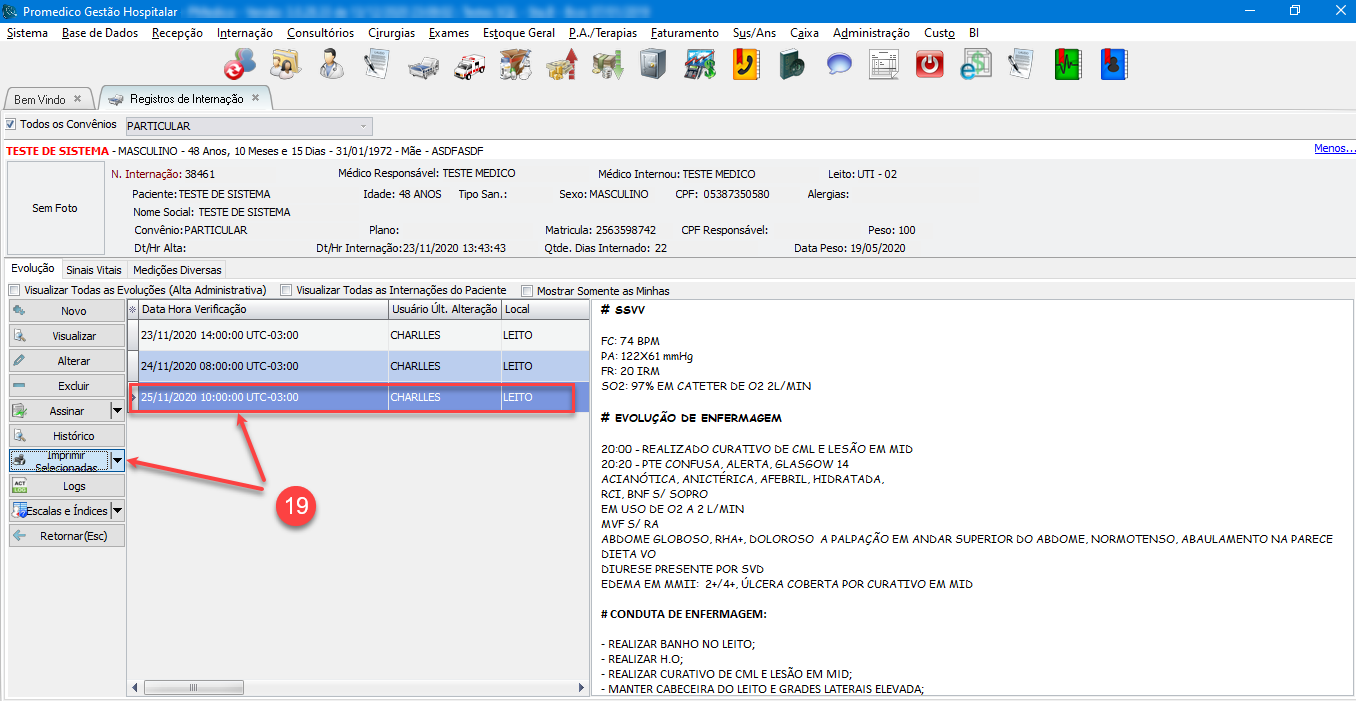Viewport: 1356px width, 701px height.
Task: Expand the PARTICULAR convênio combo box
Action: (x=362, y=126)
